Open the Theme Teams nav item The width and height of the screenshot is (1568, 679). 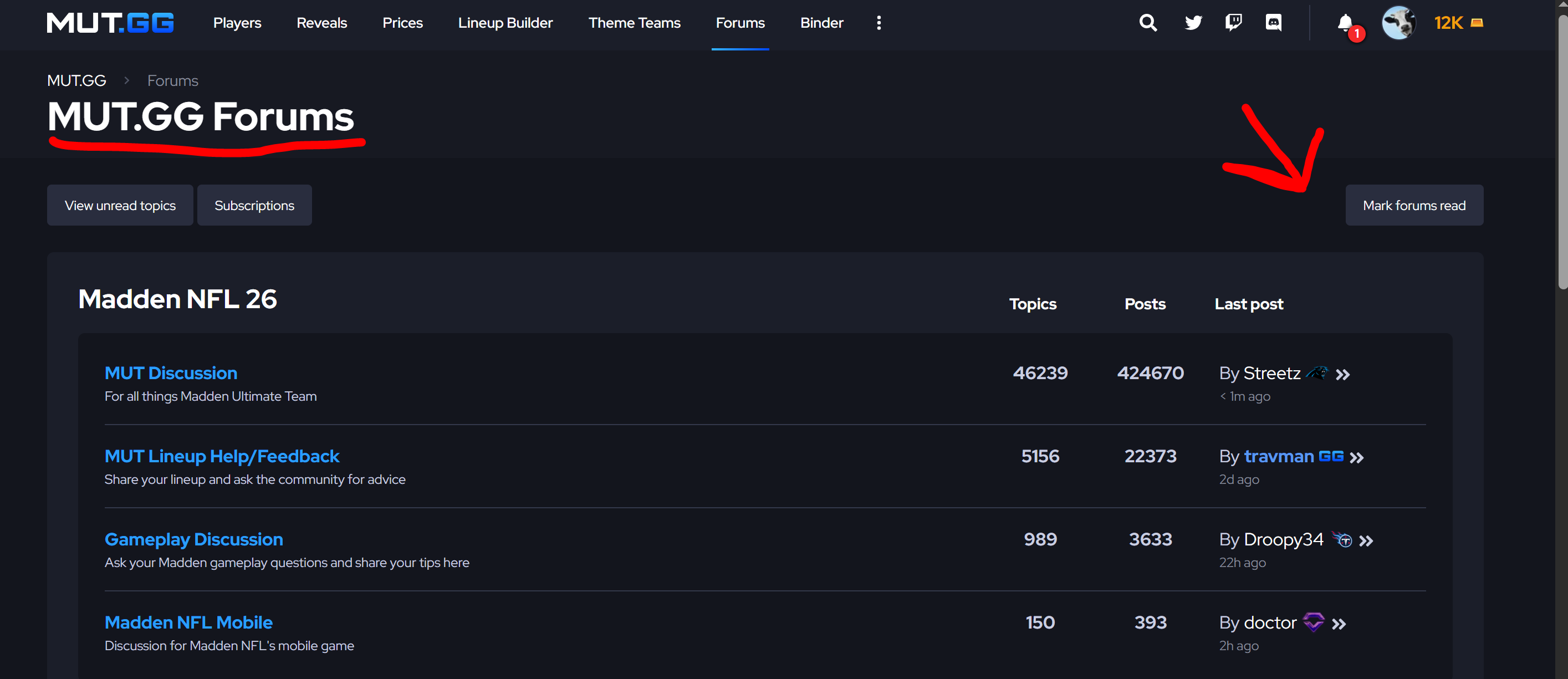pyautogui.click(x=634, y=23)
